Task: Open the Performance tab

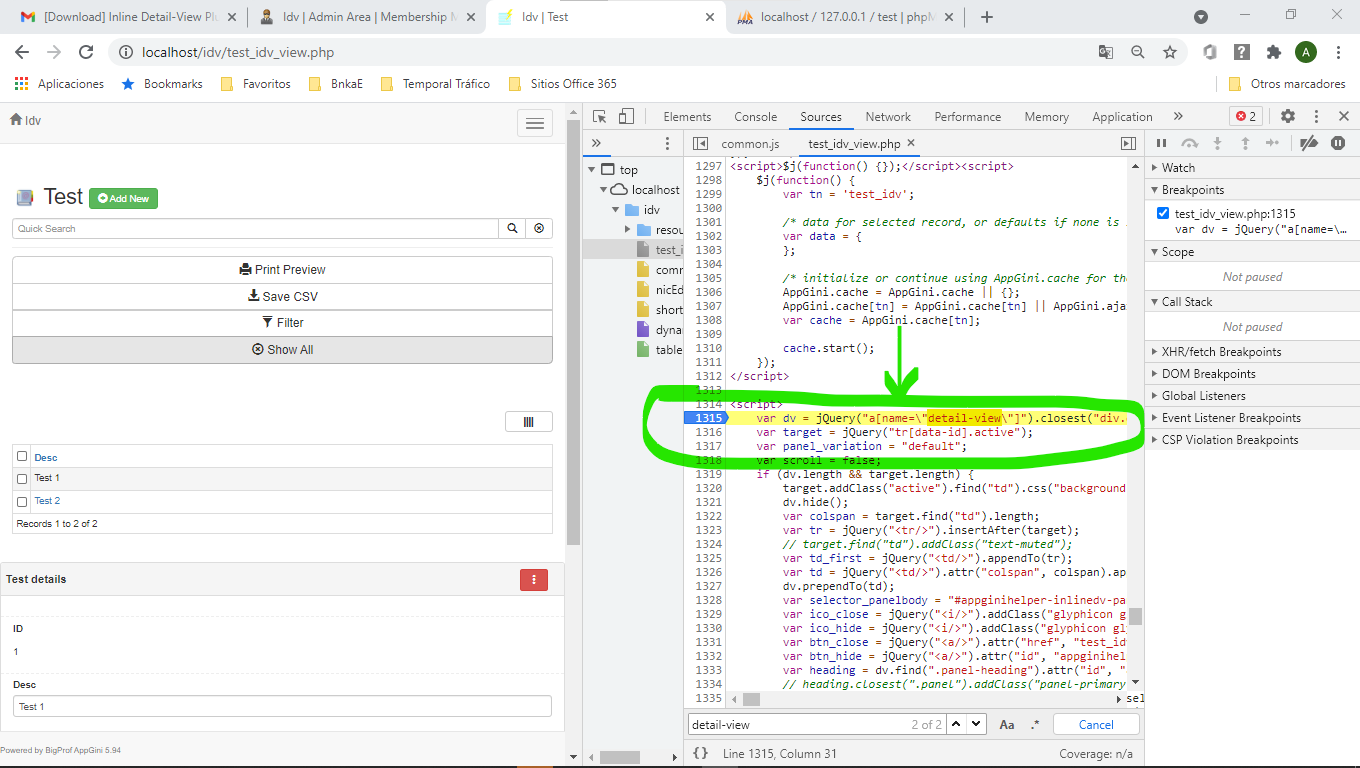Action: click(x=968, y=117)
